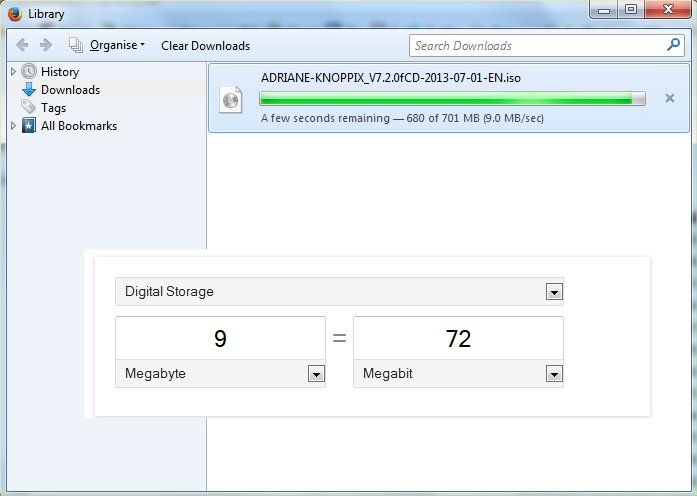Click the disc image file icon
The width and height of the screenshot is (697, 496).
click(231, 99)
